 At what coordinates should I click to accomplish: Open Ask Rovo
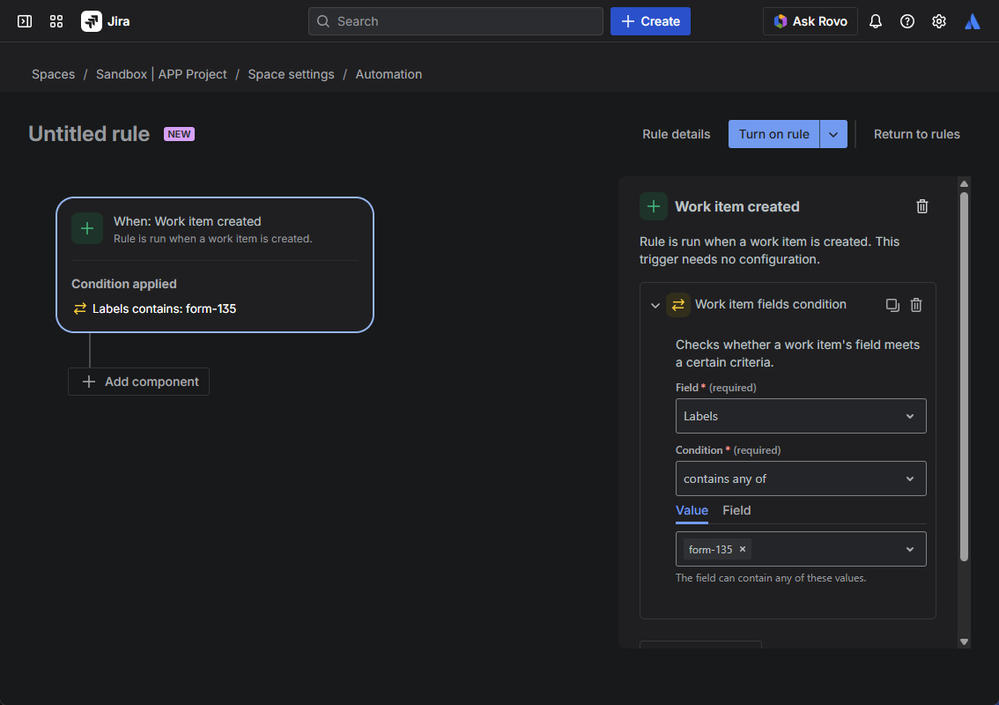coord(810,22)
